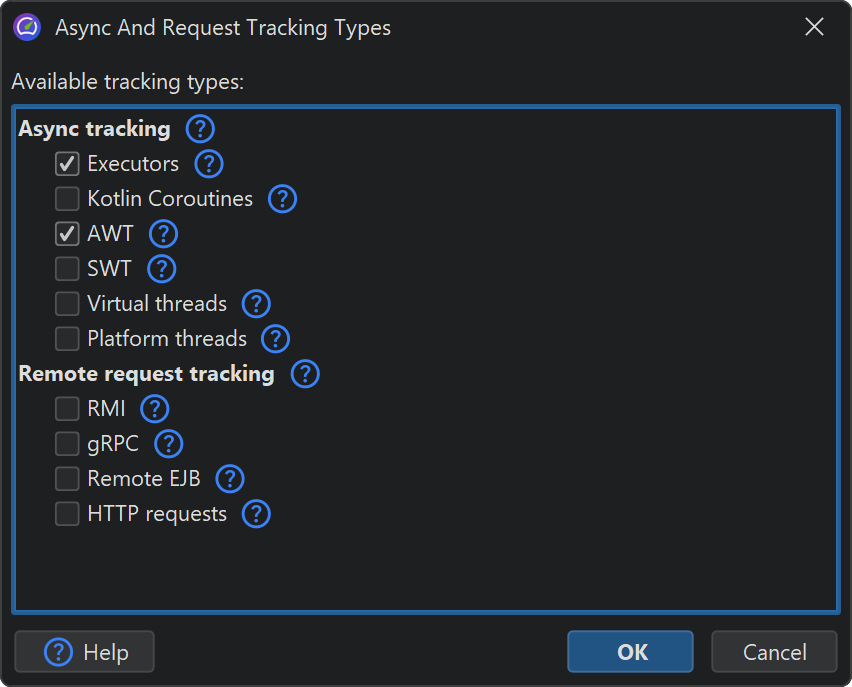Show help for Virtual threads
The width and height of the screenshot is (852, 687).
[x=257, y=304]
